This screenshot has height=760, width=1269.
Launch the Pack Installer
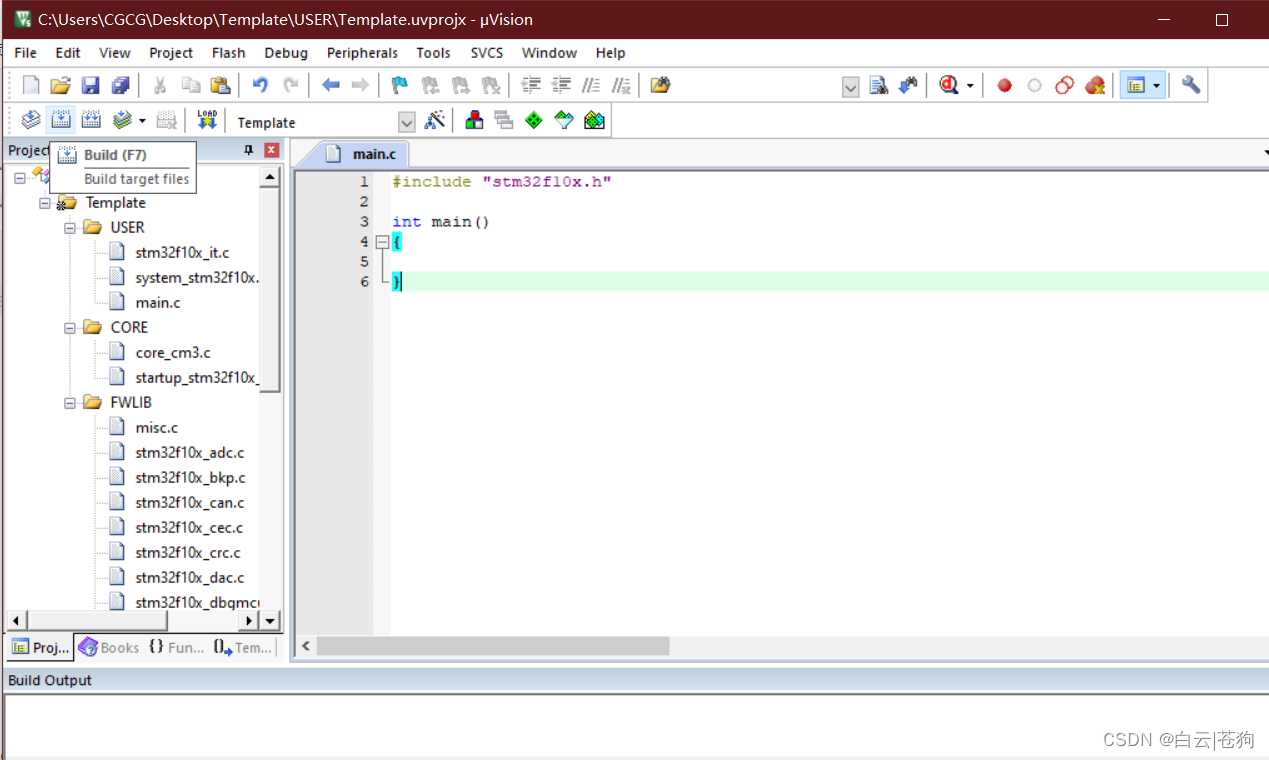coord(594,120)
